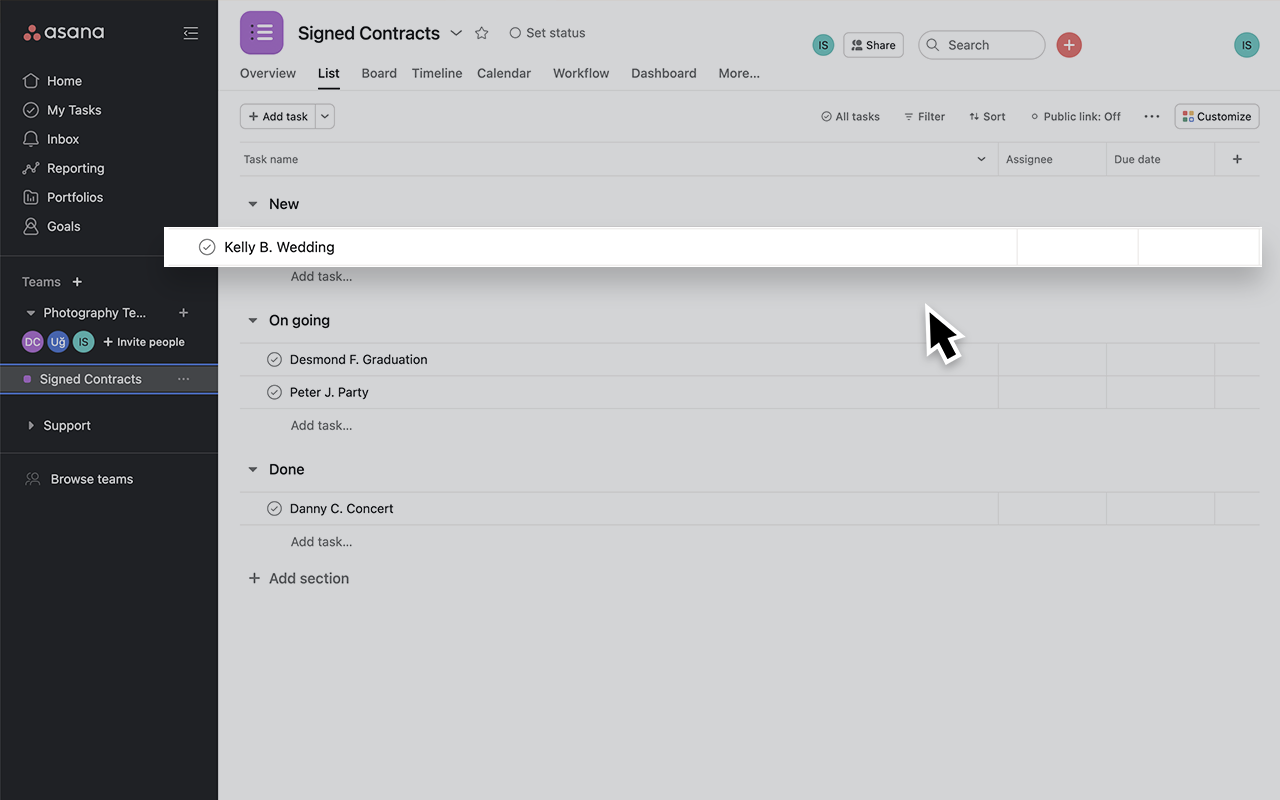Open the Add task dropdown arrow
Viewport: 1280px width, 800px height.
323,116
